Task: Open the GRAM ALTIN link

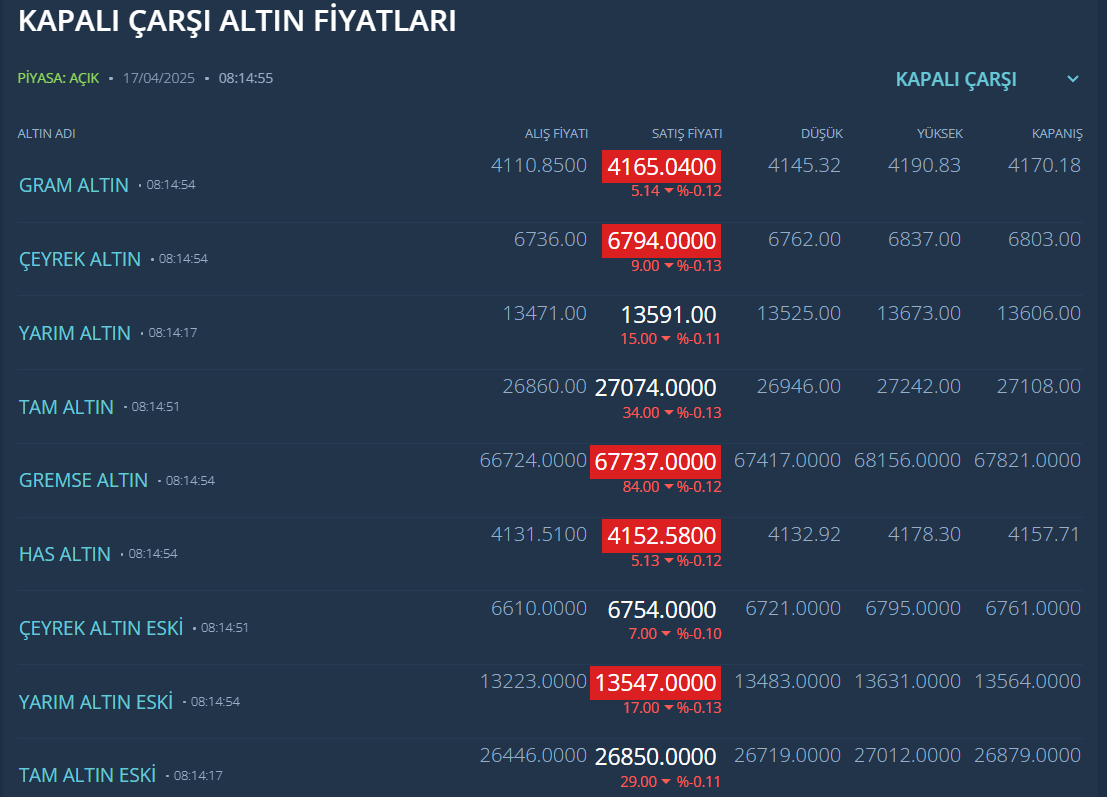Action: (73, 185)
